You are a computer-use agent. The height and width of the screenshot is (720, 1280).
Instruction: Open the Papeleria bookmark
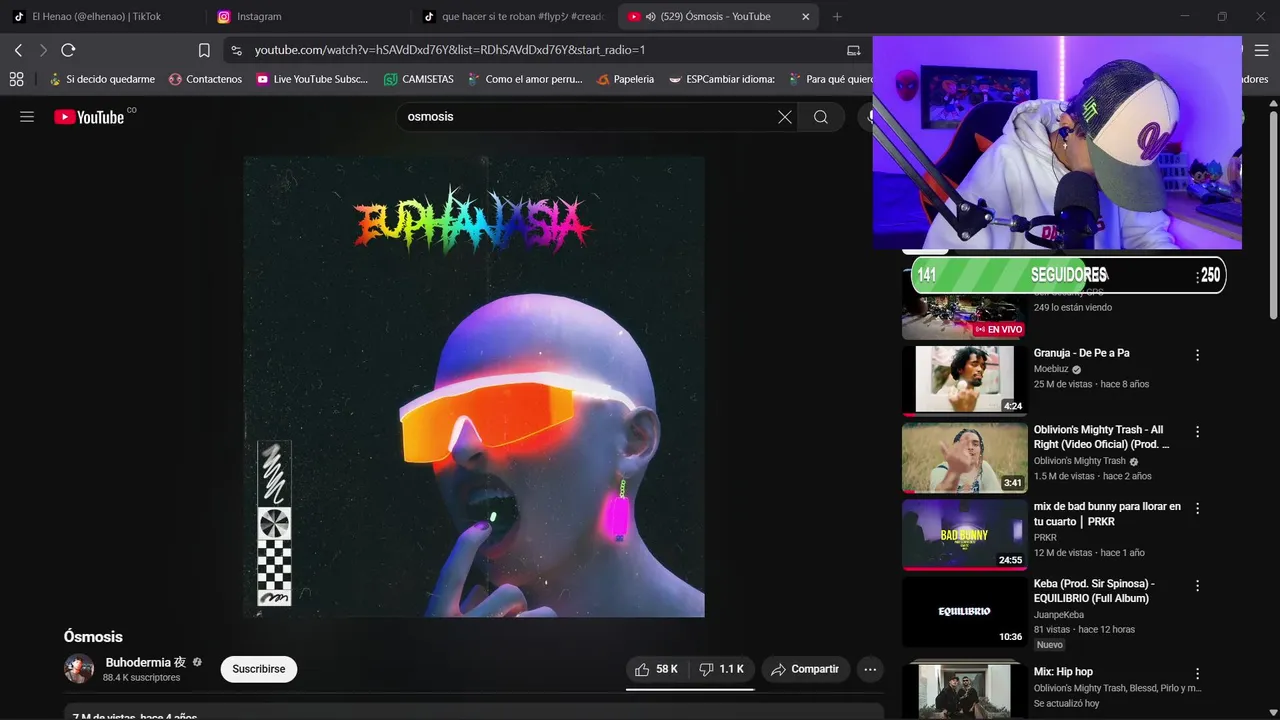pyautogui.click(x=625, y=79)
